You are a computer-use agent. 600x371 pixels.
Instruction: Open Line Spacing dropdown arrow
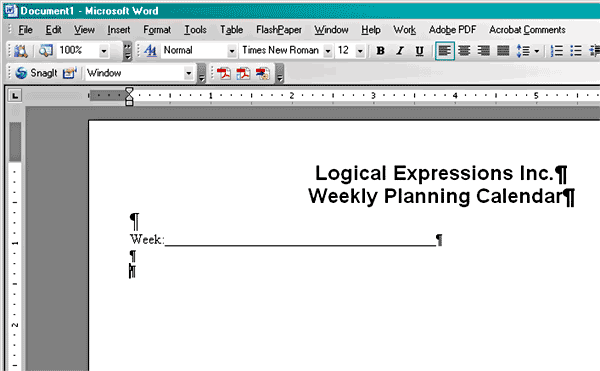coord(536,50)
